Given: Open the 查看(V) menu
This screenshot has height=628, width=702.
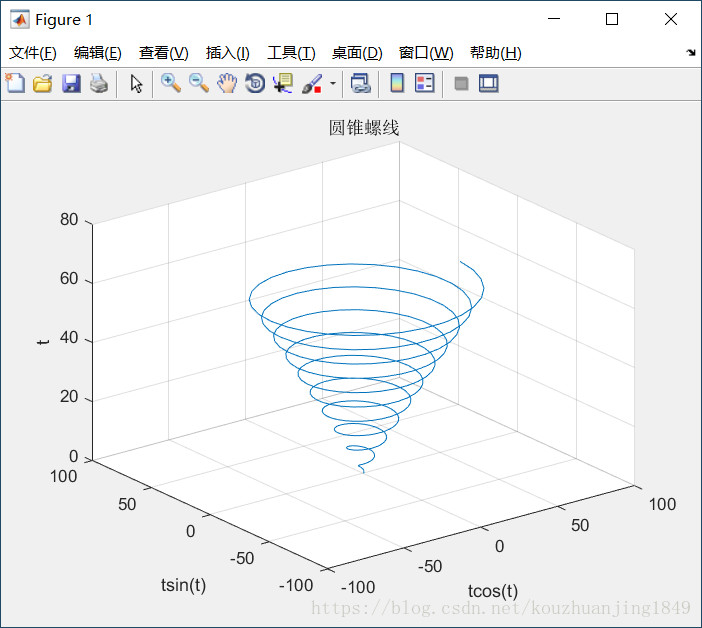Looking at the screenshot, I should coord(163,53).
